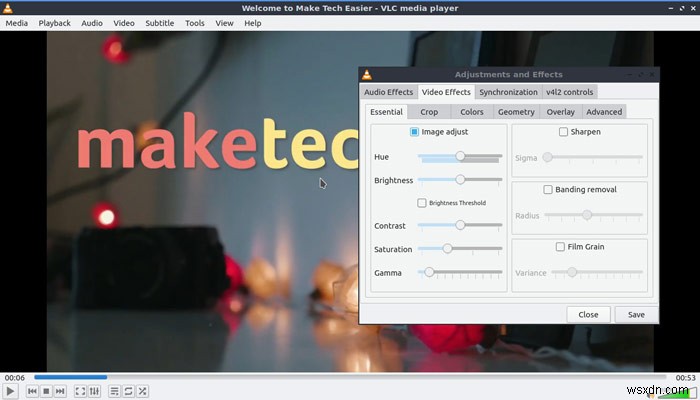
Task: Skip to previous media track
Action: pos(32,392)
